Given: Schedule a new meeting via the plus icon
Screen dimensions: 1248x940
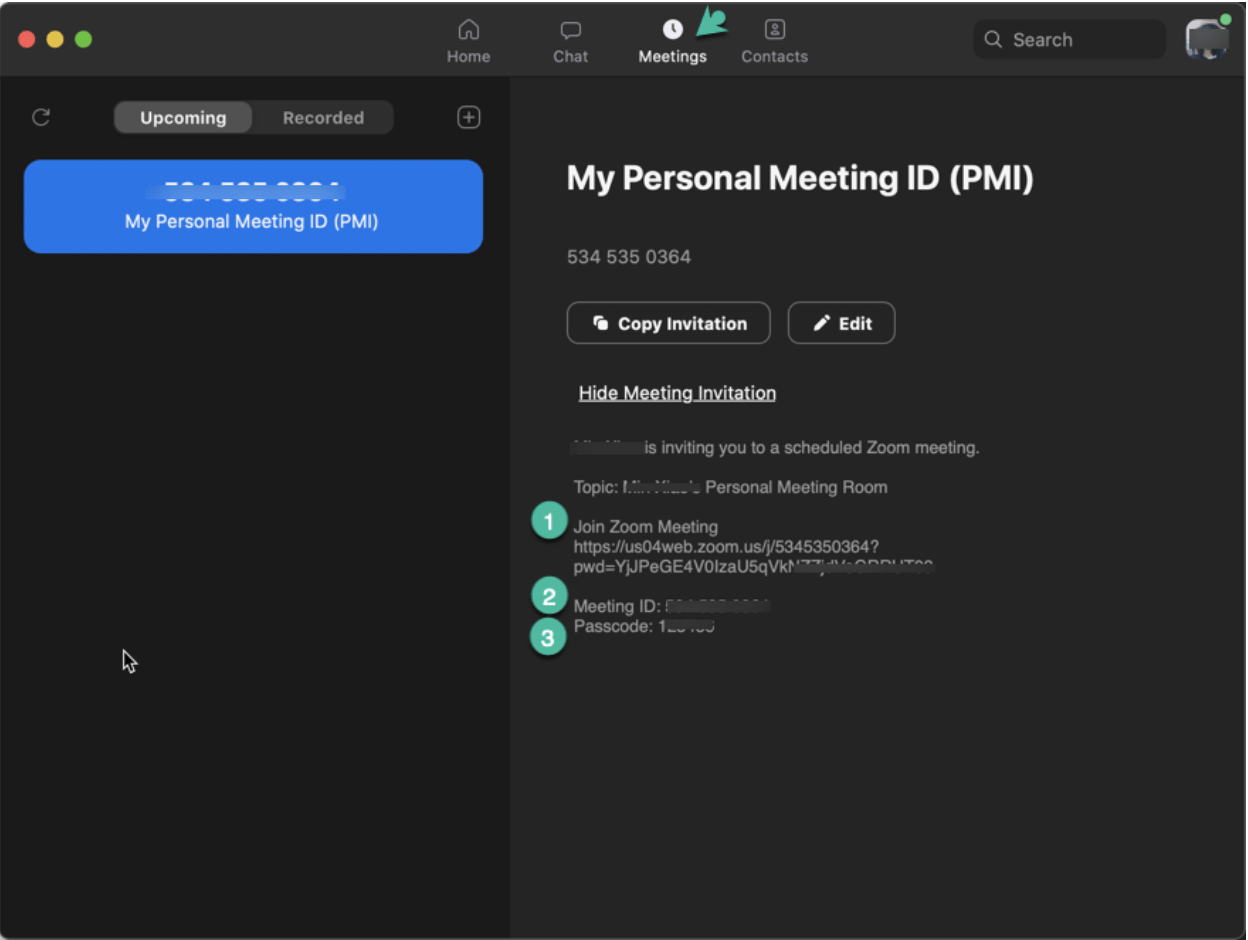Looking at the screenshot, I should 468,117.
